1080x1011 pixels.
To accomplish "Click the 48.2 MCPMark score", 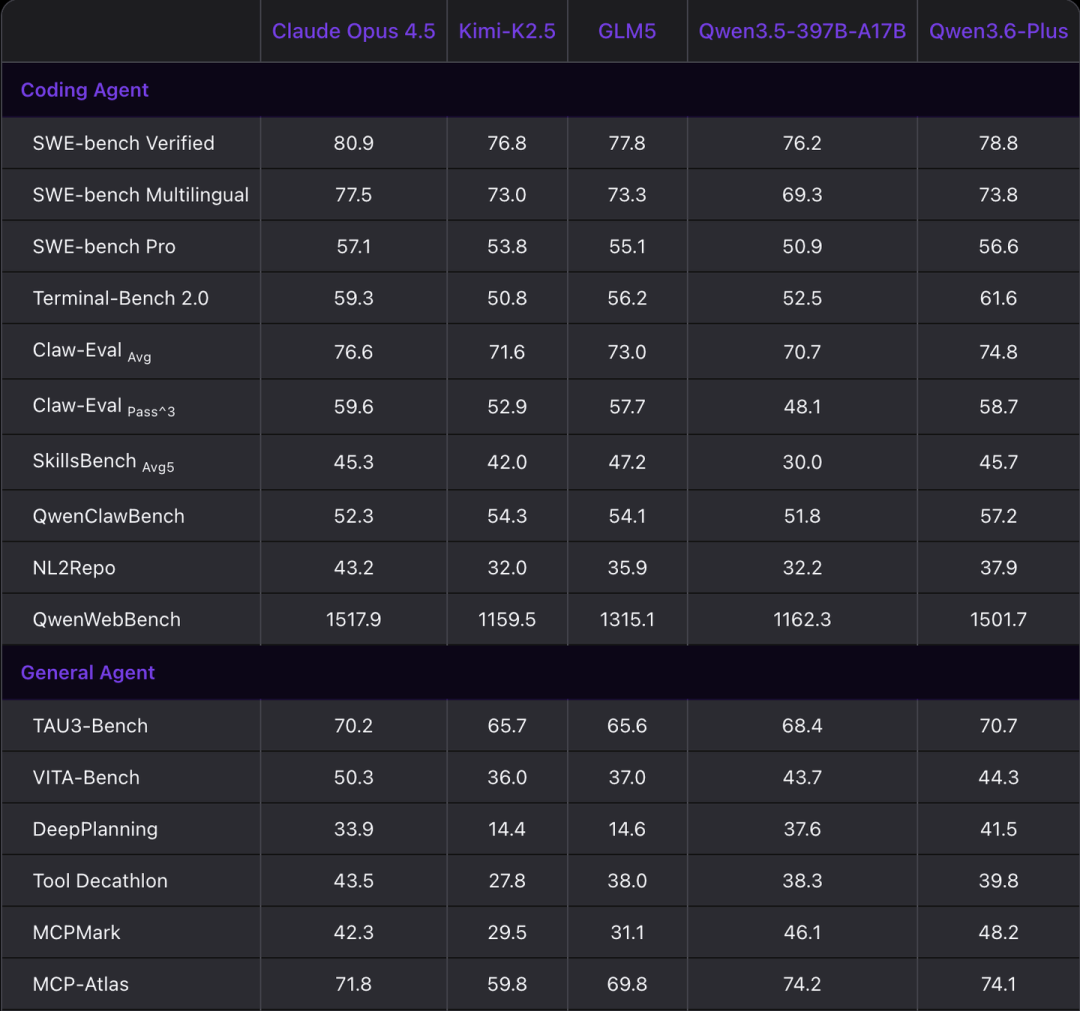I will pos(998,932).
